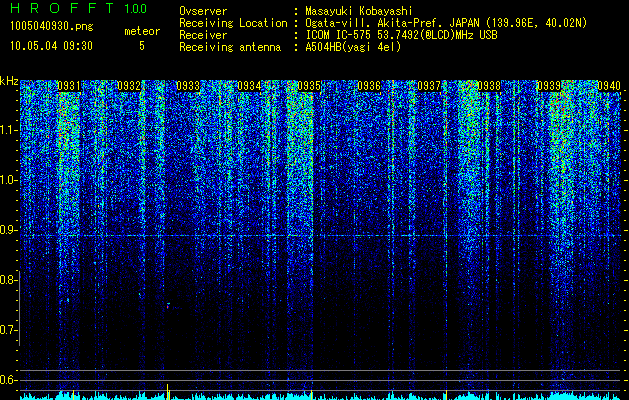This screenshot has height=400, width=629.
Task: Click the Receiving antenna label
Action: tap(230, 47)
